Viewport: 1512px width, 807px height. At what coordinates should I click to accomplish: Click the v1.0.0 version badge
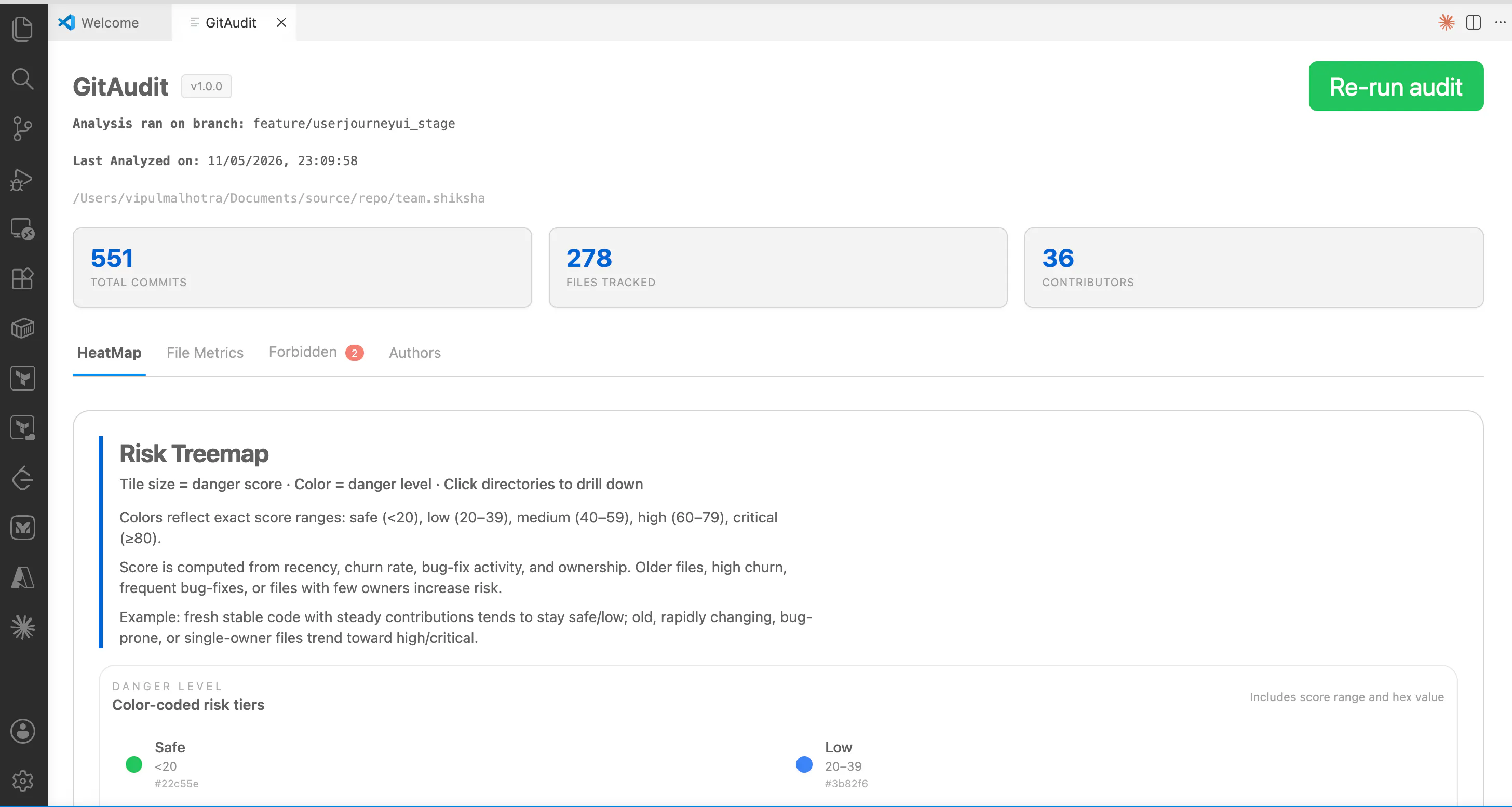coord(206,86)
